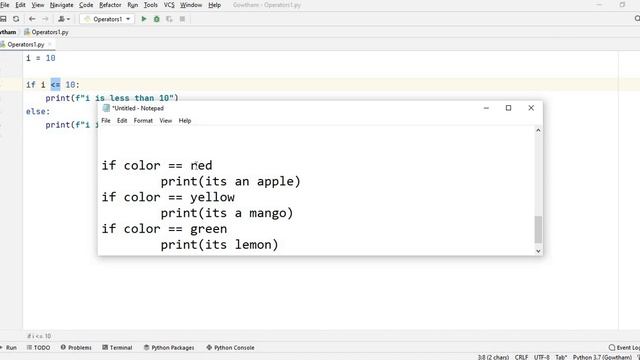The width and height of the screenshot is (640, 360).
Task: Click the 'else:' line in editor
Action: (x=38, y=111)
